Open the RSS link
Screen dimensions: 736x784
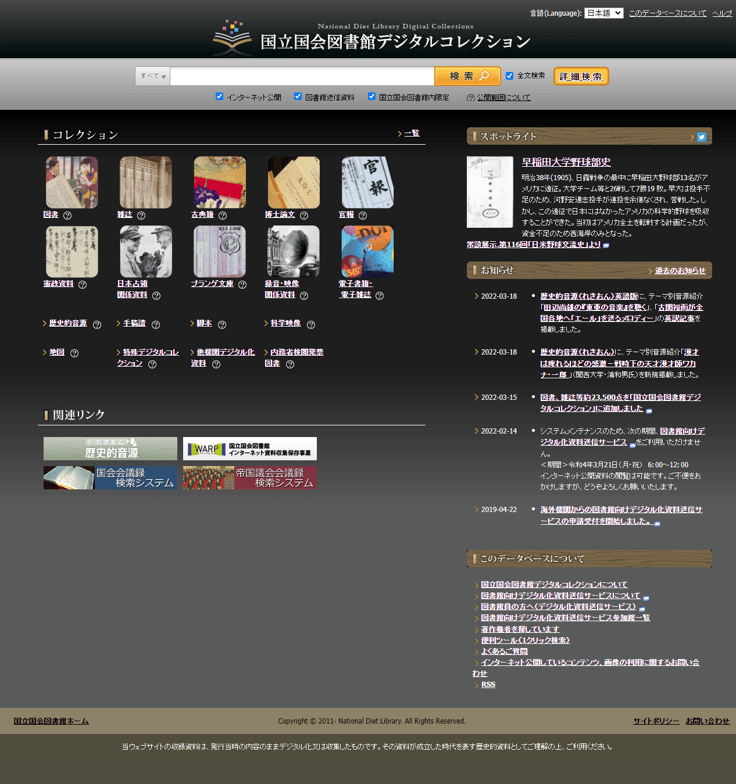[488, 685]
